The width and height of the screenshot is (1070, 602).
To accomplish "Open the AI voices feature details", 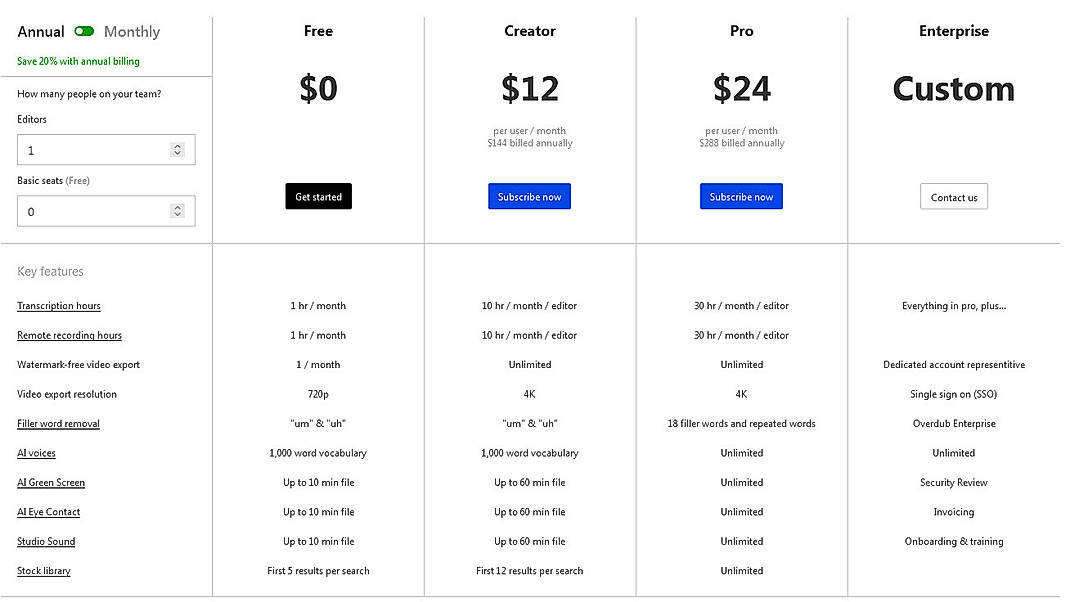I will tap(36, 453).
